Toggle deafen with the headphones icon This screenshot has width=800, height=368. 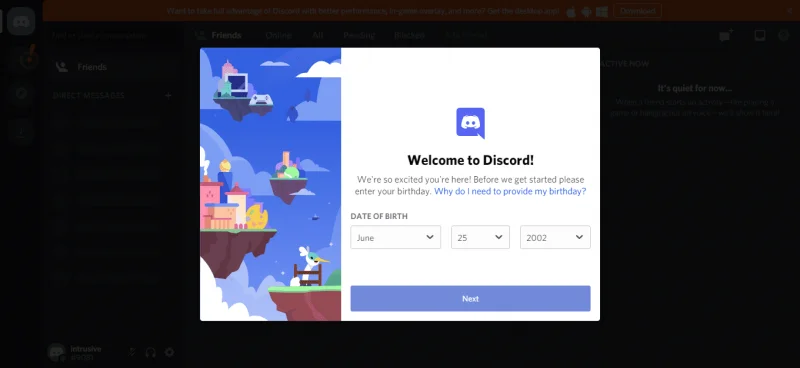151,352
